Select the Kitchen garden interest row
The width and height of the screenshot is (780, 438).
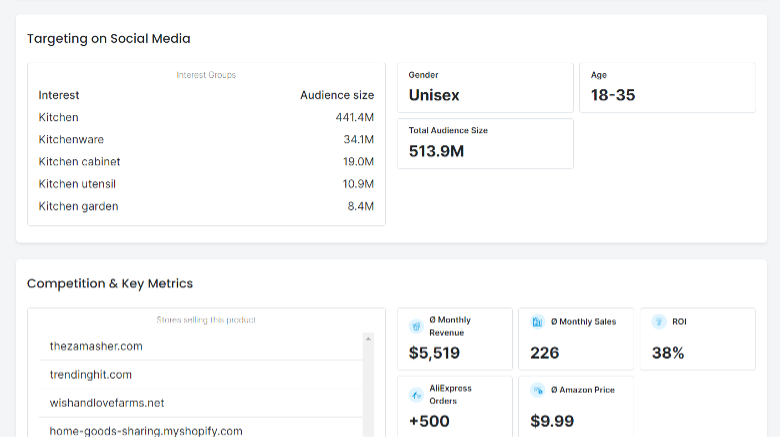click(206, 206)
